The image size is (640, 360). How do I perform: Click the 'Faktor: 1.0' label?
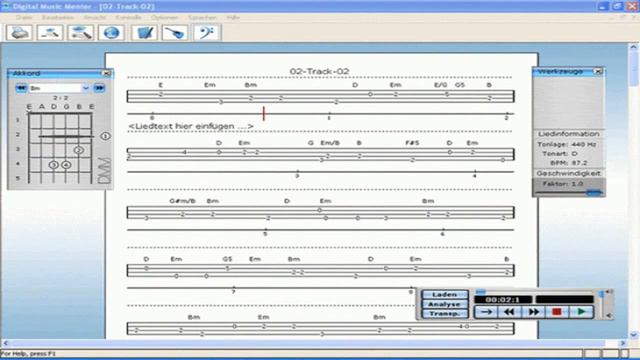pyautogui.click(x=562, y=184)
